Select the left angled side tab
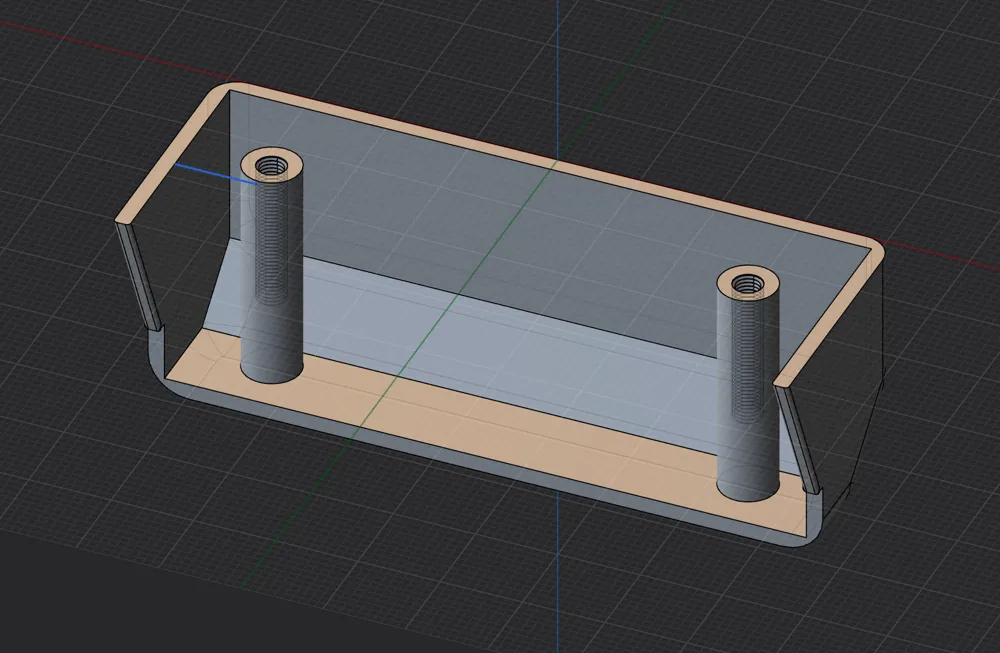1000x653 pixels. click(x=139, y=275)
